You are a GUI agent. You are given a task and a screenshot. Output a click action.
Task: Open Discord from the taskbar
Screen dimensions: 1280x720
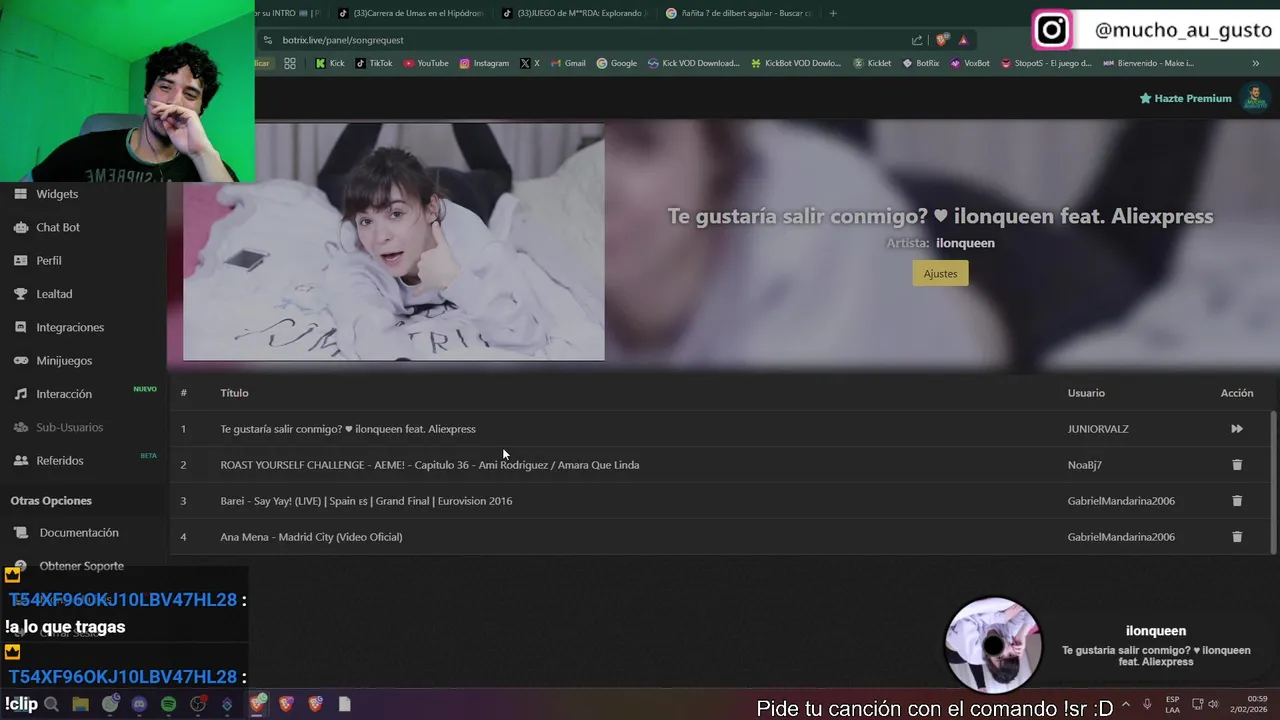click(x=139, y=704)
